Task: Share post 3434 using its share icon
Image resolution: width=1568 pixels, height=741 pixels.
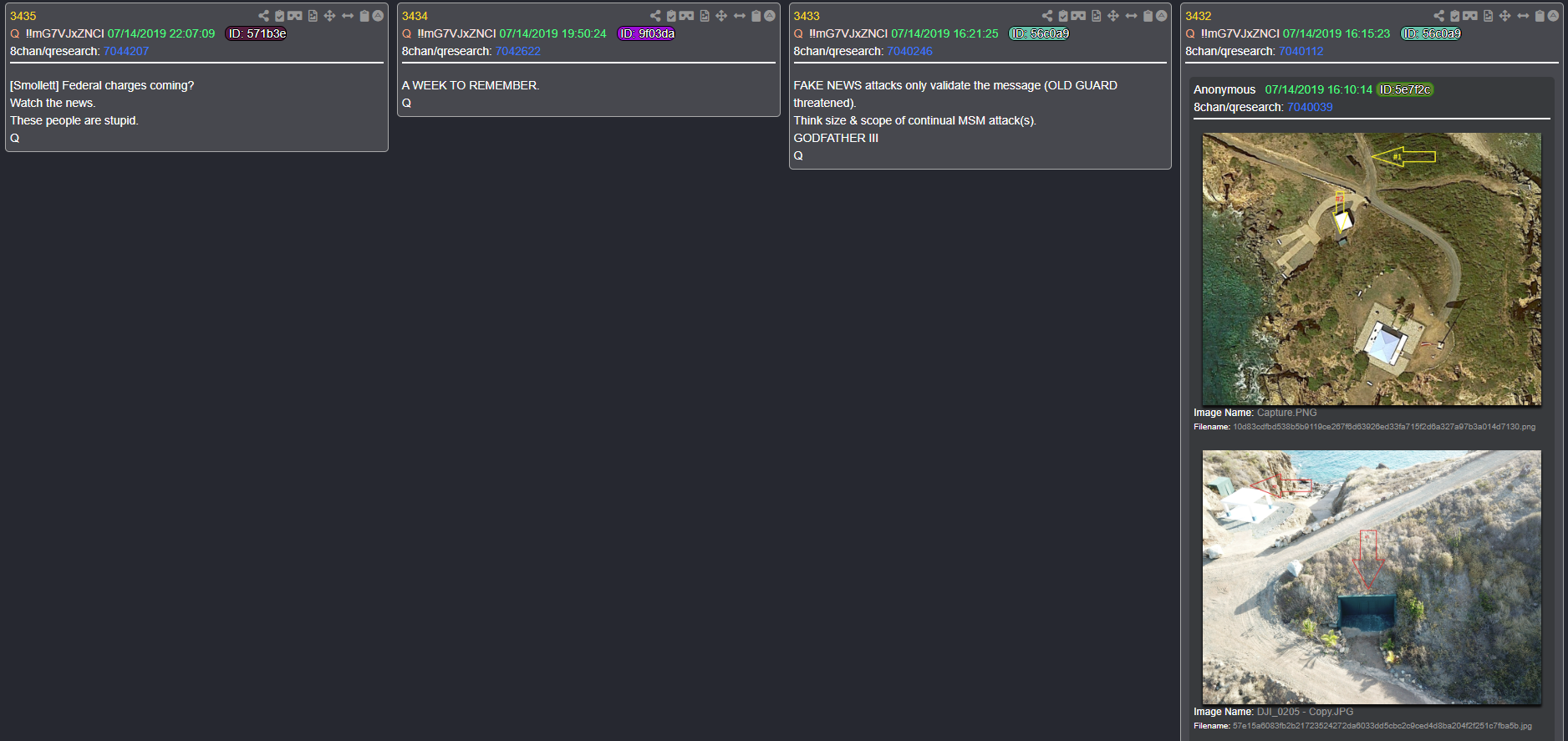Action: [x=655, y=16]
